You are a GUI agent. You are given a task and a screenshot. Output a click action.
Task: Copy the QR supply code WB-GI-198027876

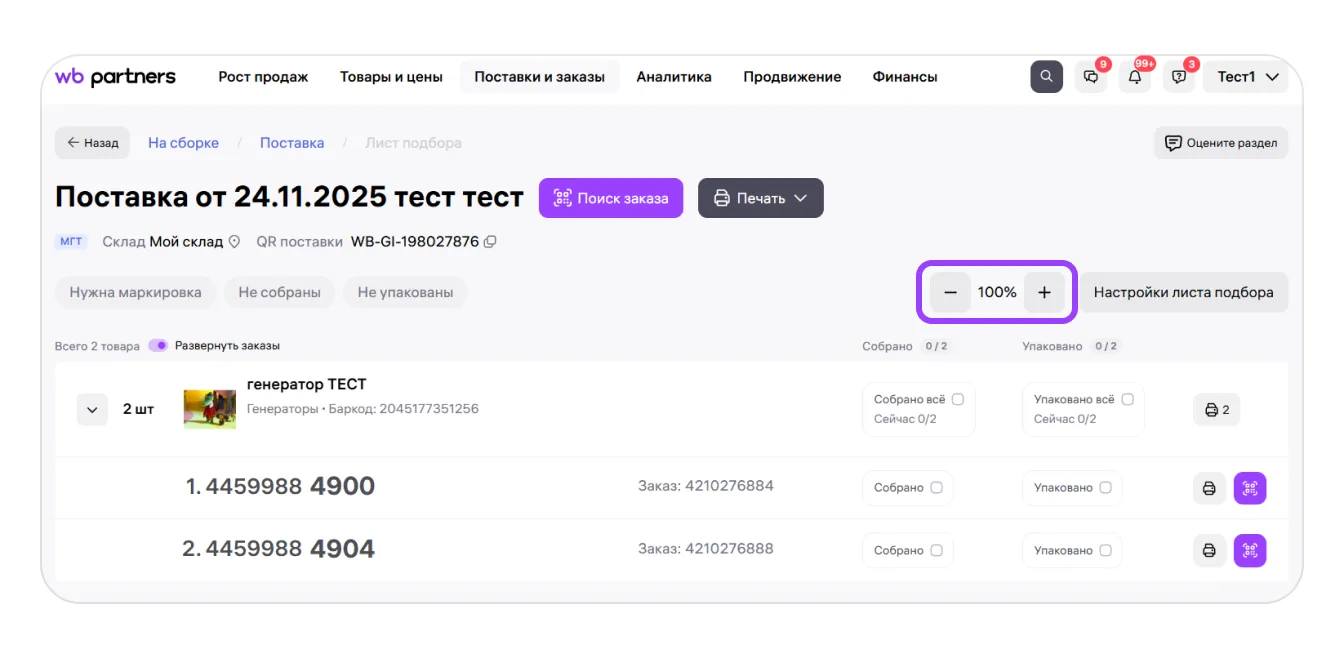pos(490,242)
